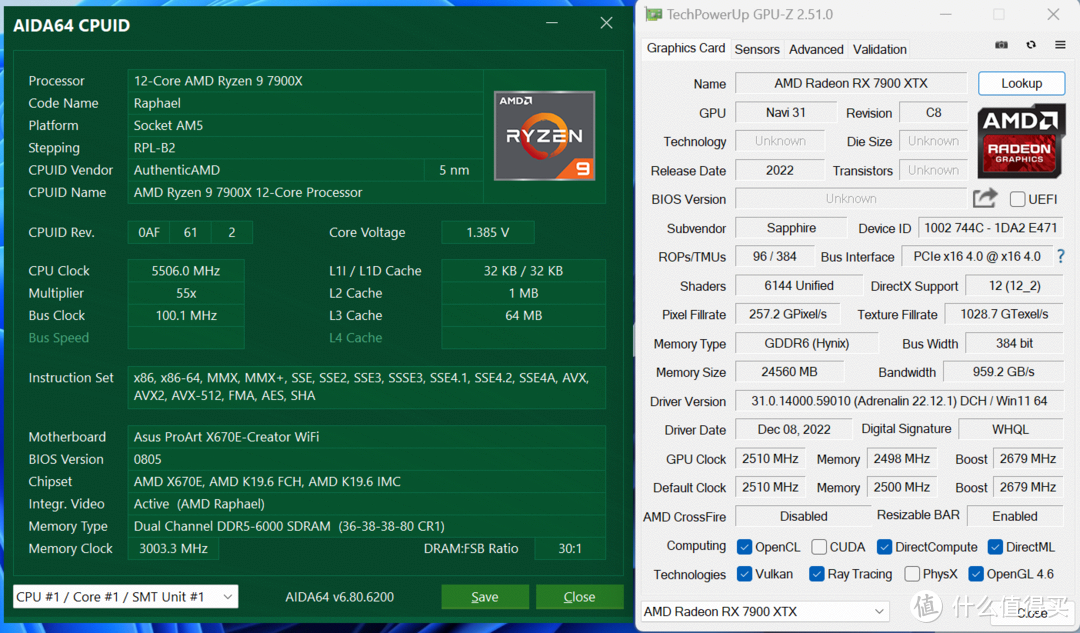Click the BIOS Version value 0805
Viewport: 1080px width, 633px height.
pos(366,459)
